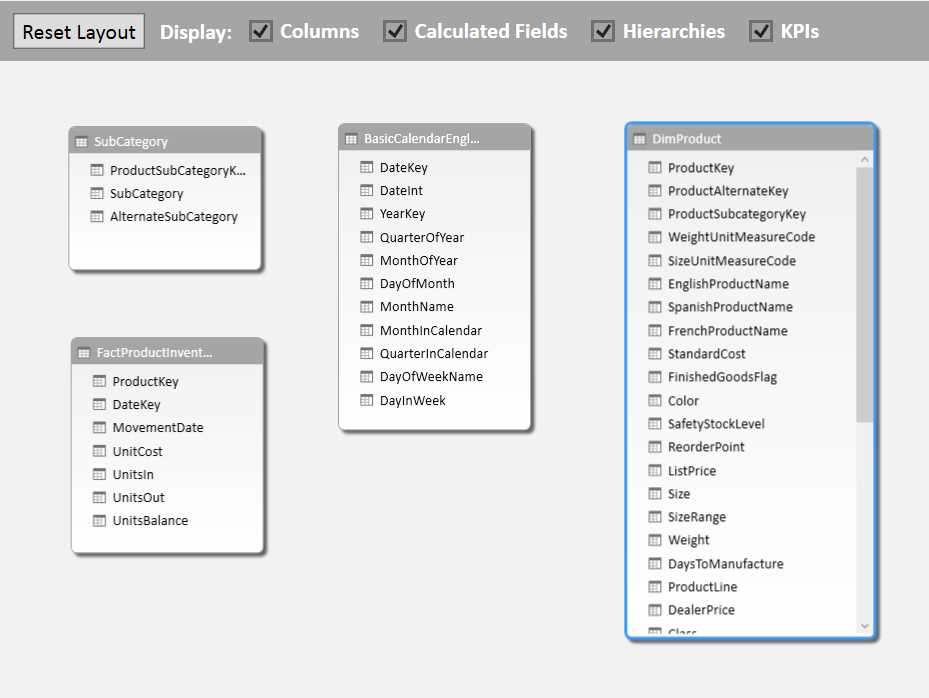Click column icon beside SizeRange
The image size is (929, 698).
pyautogui.click(x=655, y=517)
